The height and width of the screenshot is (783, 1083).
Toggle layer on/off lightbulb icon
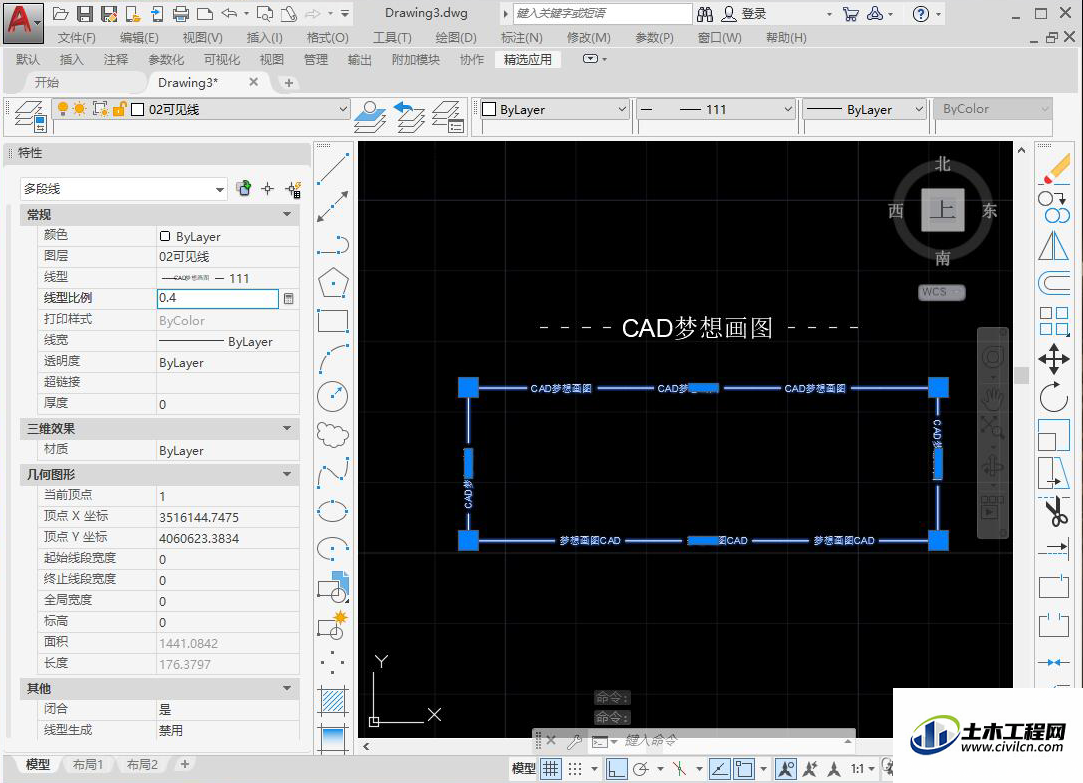click(x=63, y=109)
